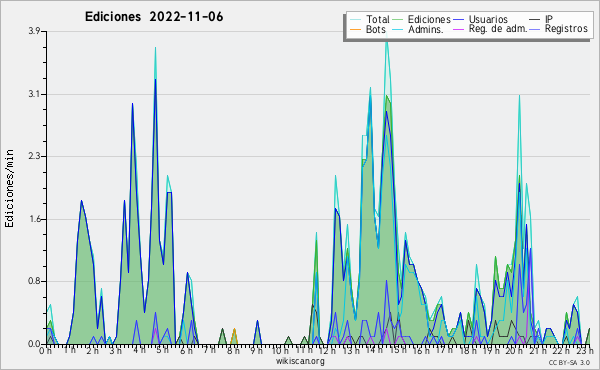
Task: Click the chart title 'Ediciones 2022-11-06'
Action: pos(154,17)
